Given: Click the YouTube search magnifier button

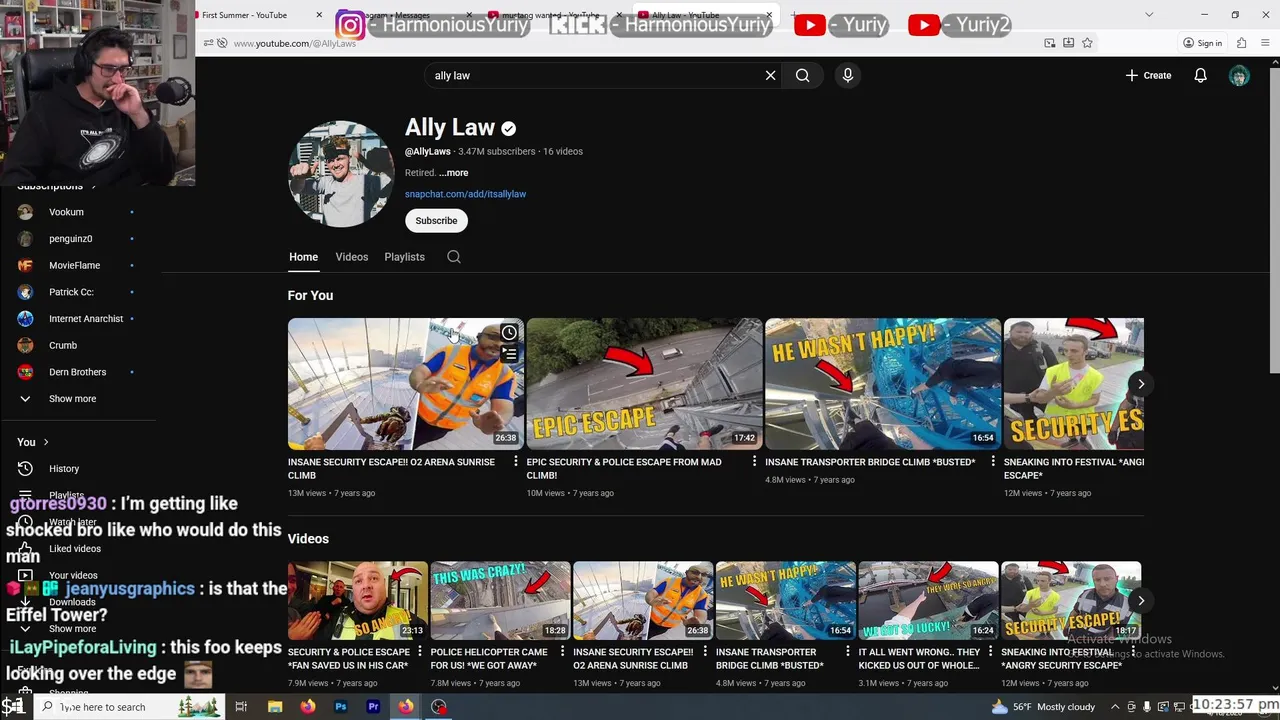Looking at the screenshot, I should (x=802, y=75).
